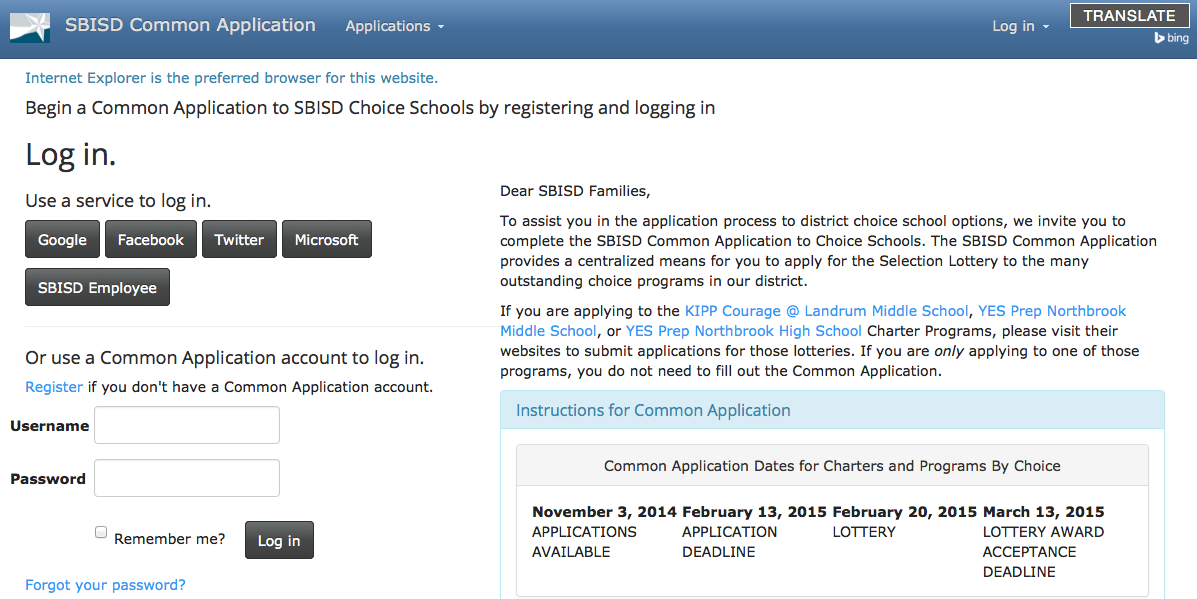Log in with Google service
Screen dimensions: 1197x599
(62, 240)
